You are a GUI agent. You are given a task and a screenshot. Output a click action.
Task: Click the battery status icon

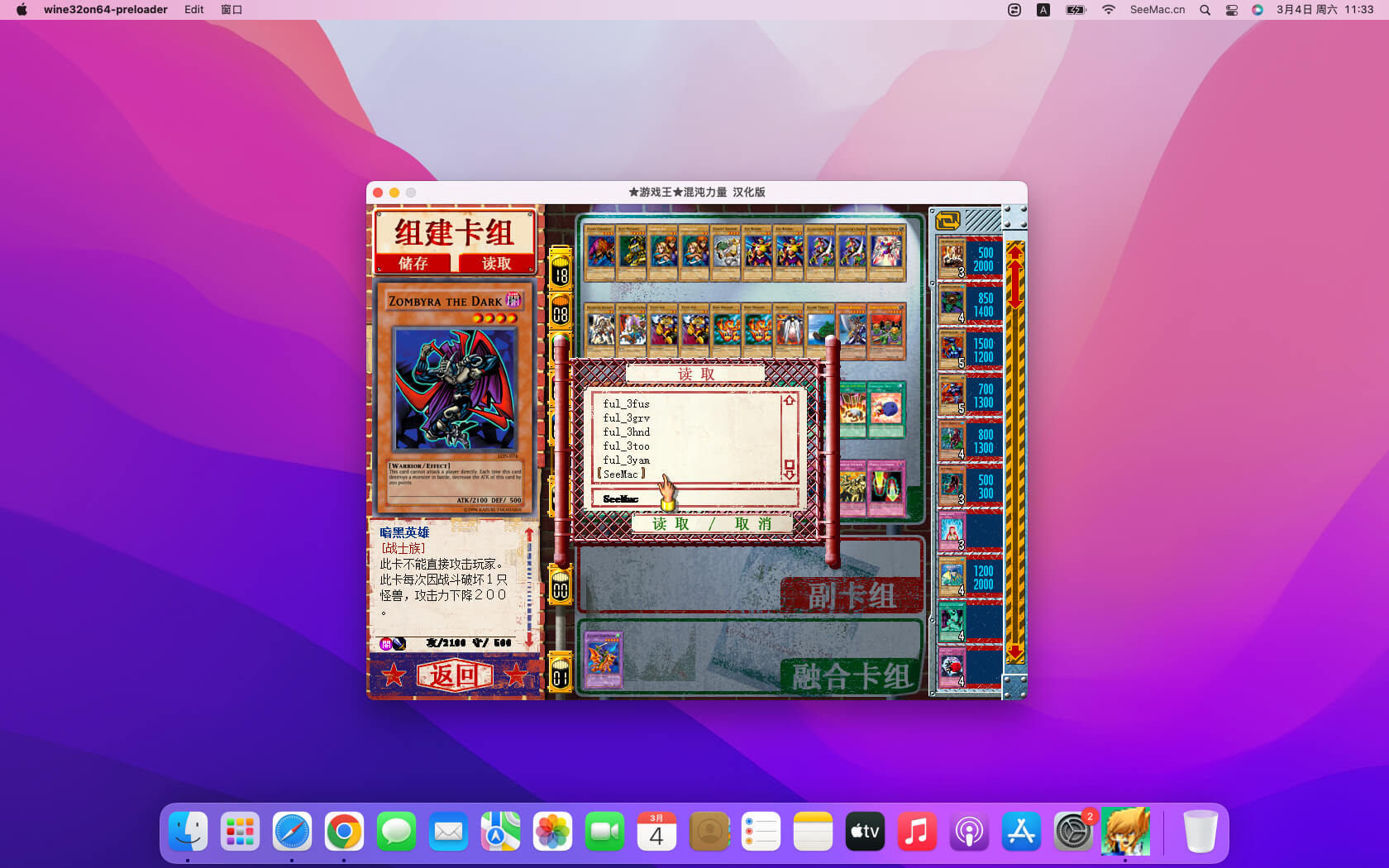(x=1076, y=10)
